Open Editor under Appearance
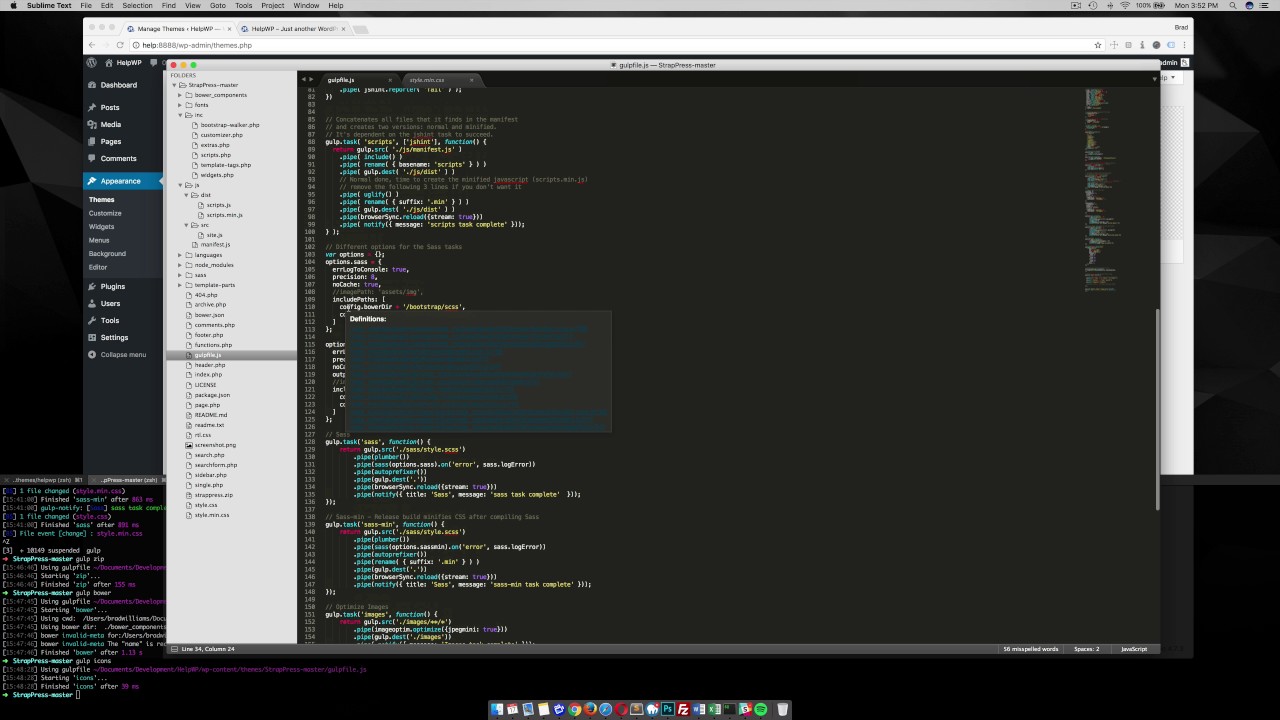 click(x=97, y=267)
